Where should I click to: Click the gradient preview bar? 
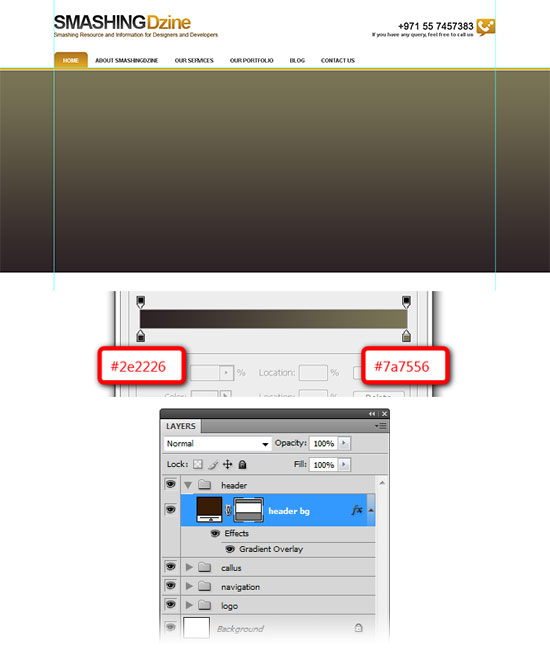[274, 319]
